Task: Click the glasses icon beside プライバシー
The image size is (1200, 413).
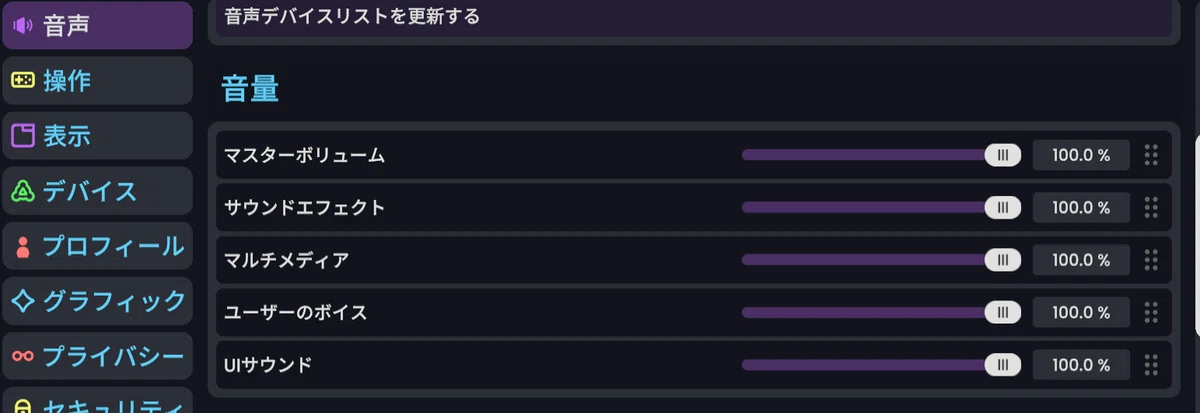Action: click(x=23, y=356)
